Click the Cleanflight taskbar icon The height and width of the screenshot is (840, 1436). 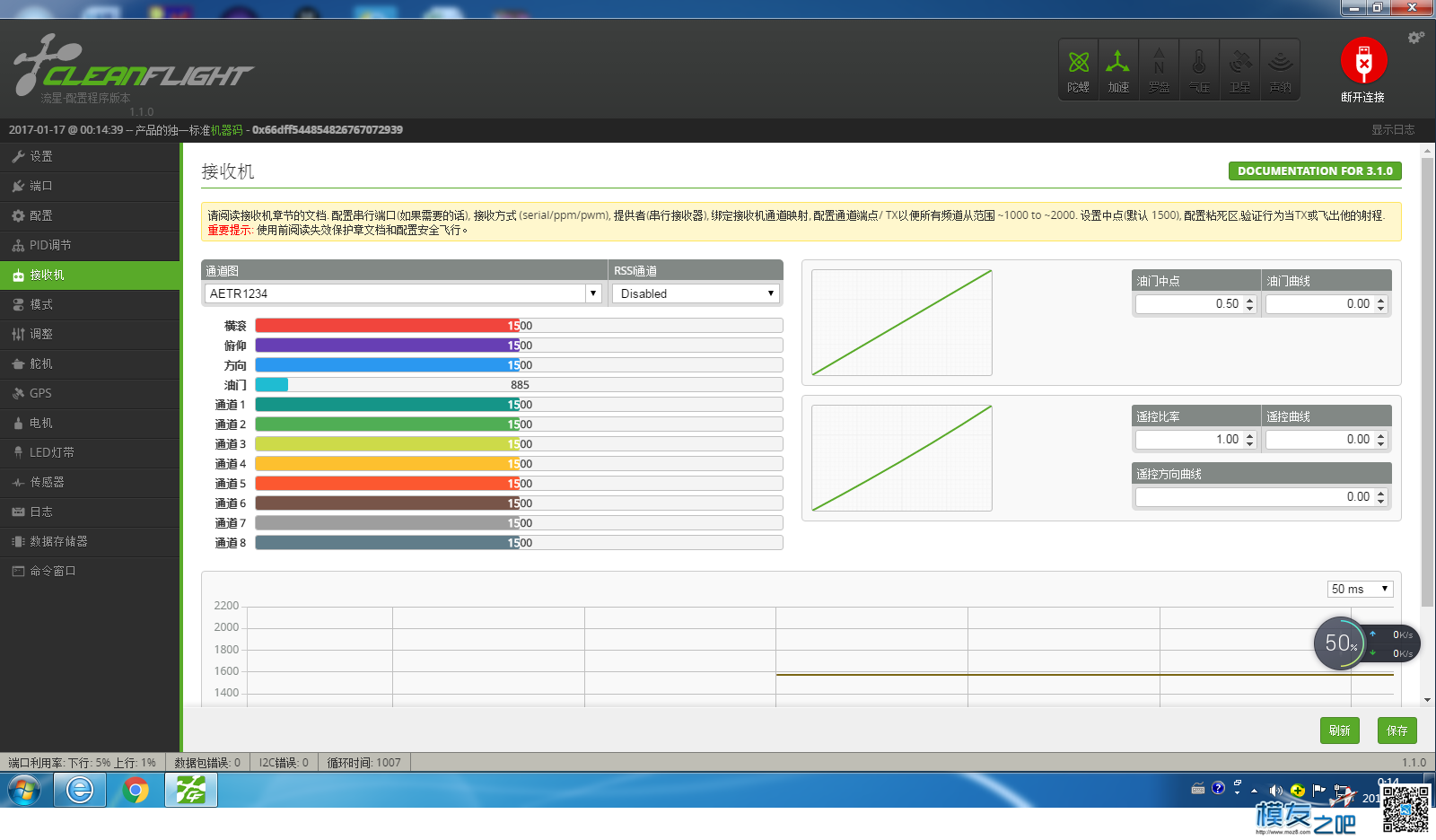(191, 791)
